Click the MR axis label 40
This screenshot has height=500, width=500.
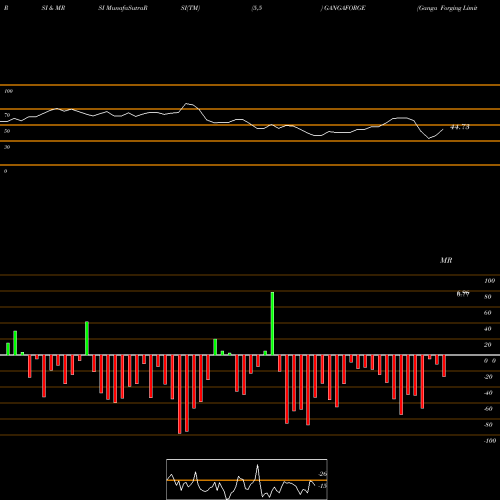488,329
